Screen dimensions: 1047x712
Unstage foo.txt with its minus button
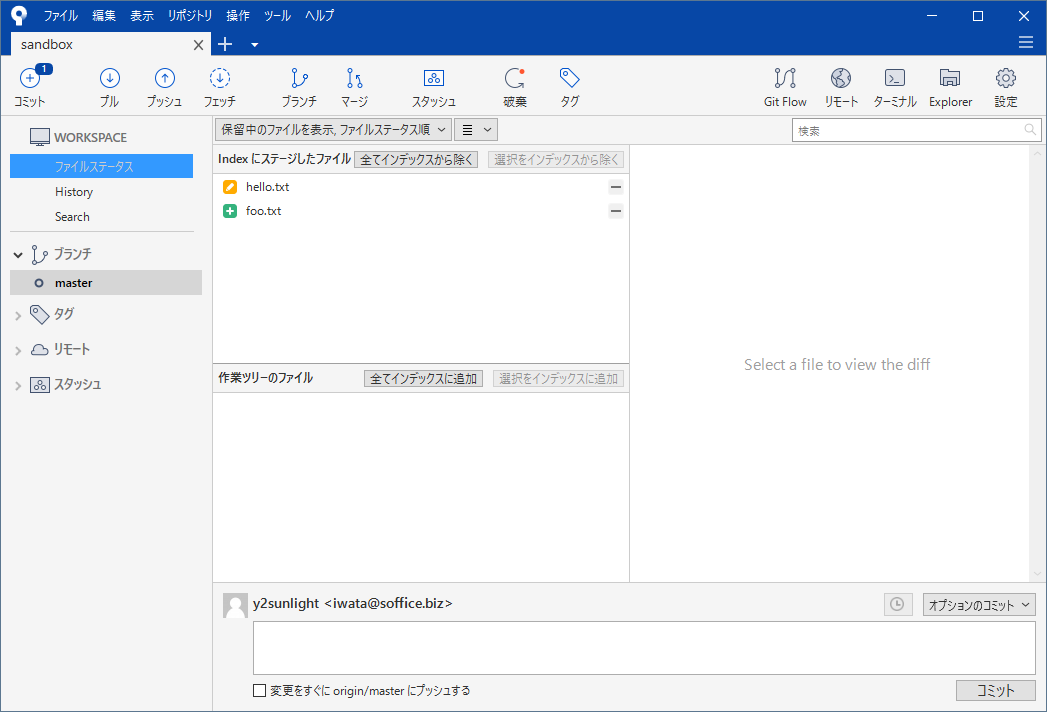616,211
